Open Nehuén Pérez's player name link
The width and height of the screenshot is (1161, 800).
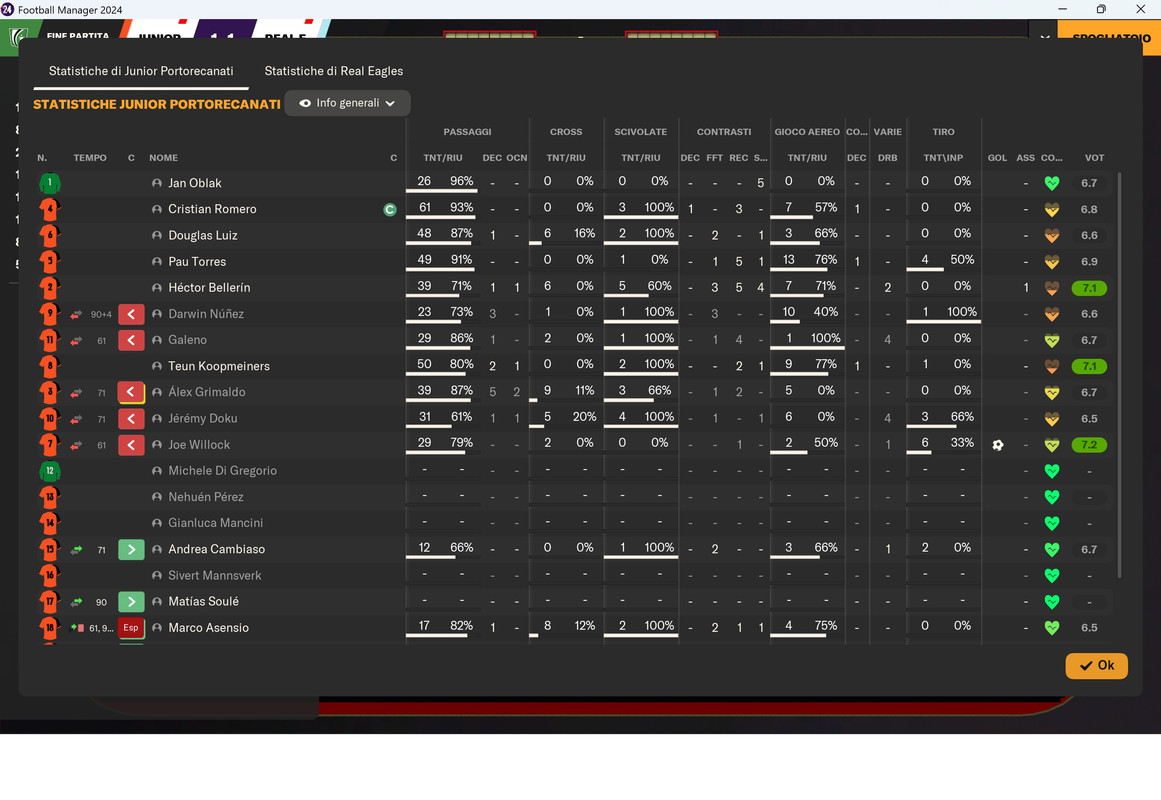point(205,497)
